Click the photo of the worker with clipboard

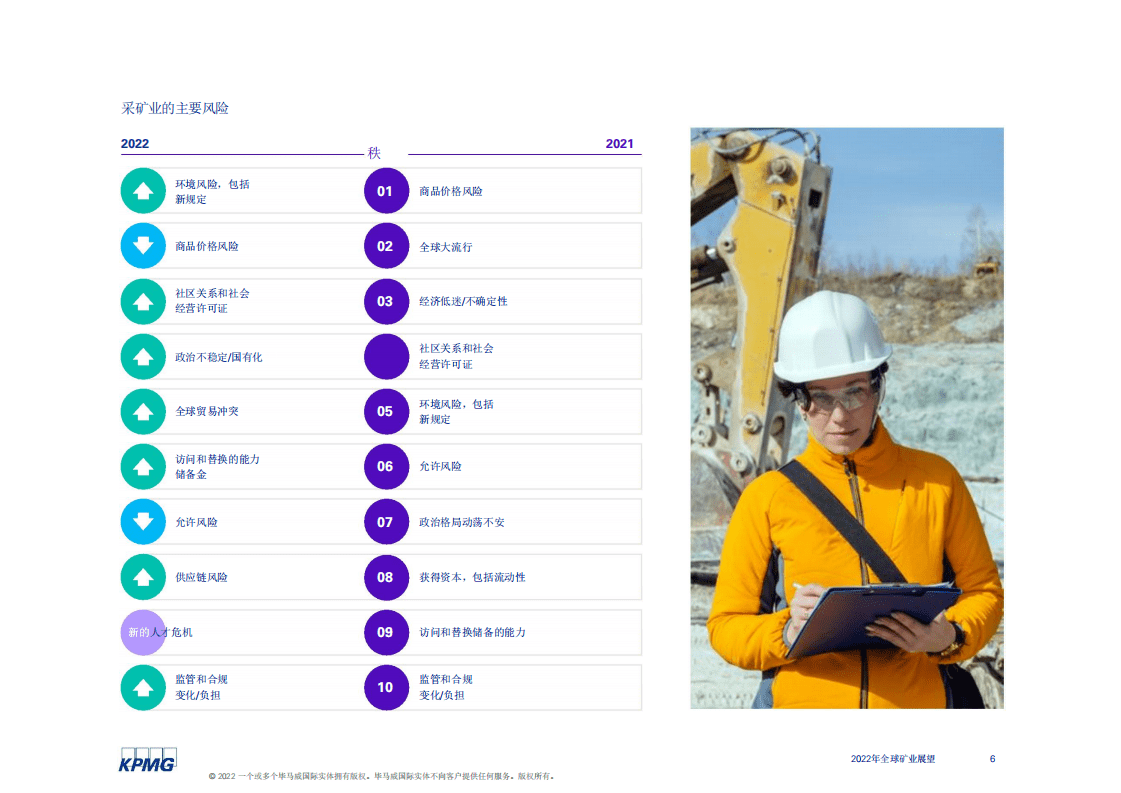[x=846, y=418]
